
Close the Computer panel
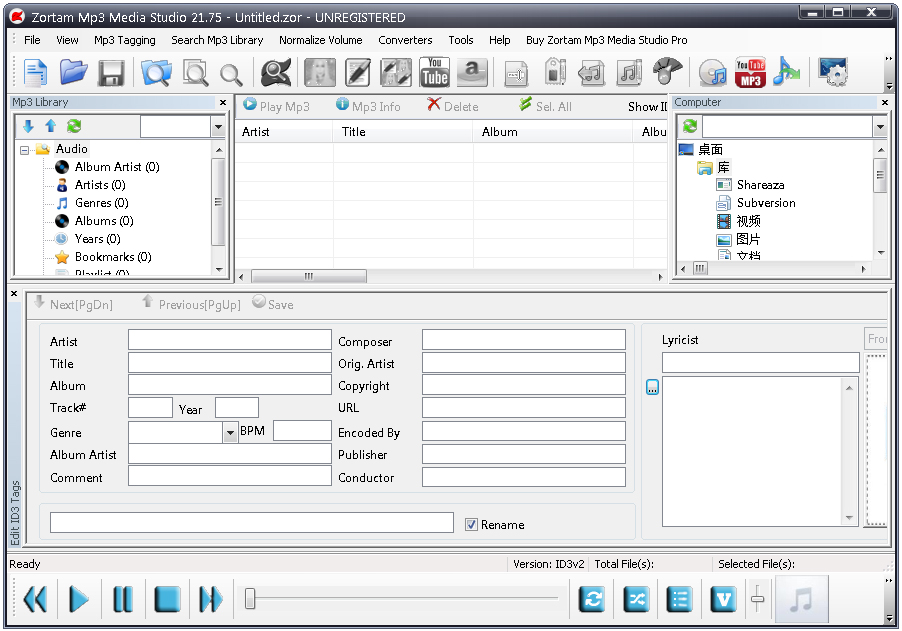[x=885, y=102]
